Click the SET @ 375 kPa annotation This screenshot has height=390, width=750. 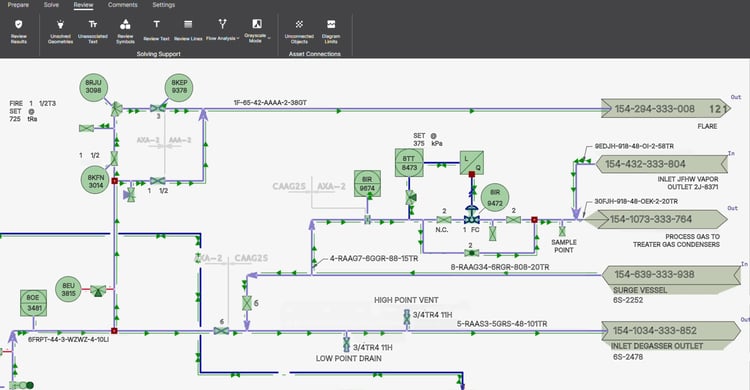pyautogui.click(x=428, y=140)
